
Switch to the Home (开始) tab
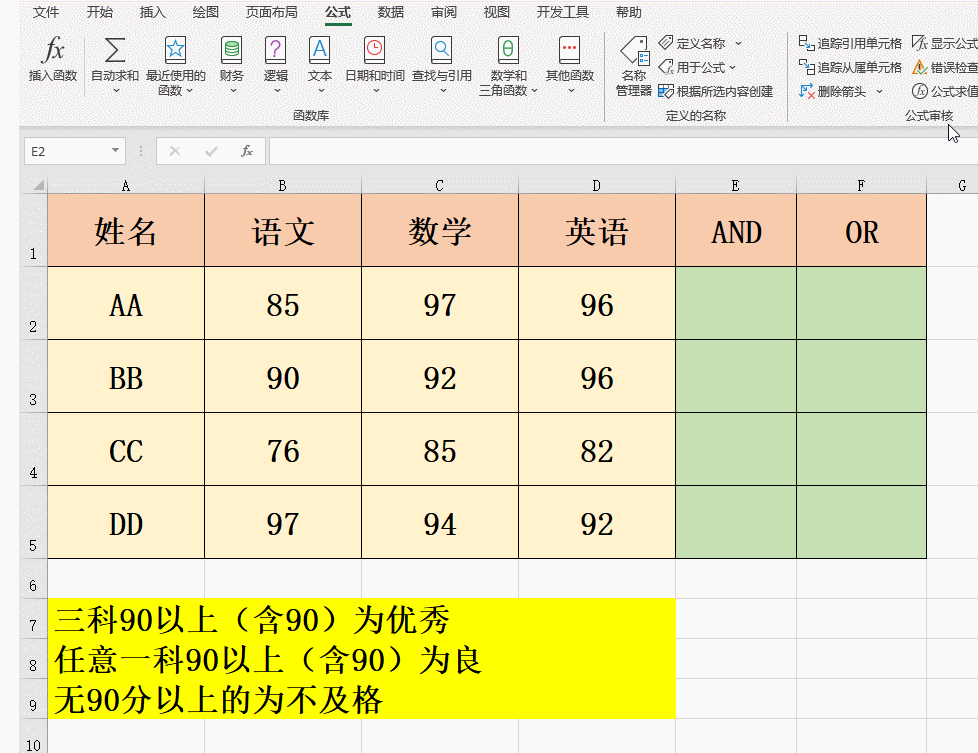pos(99,12)
